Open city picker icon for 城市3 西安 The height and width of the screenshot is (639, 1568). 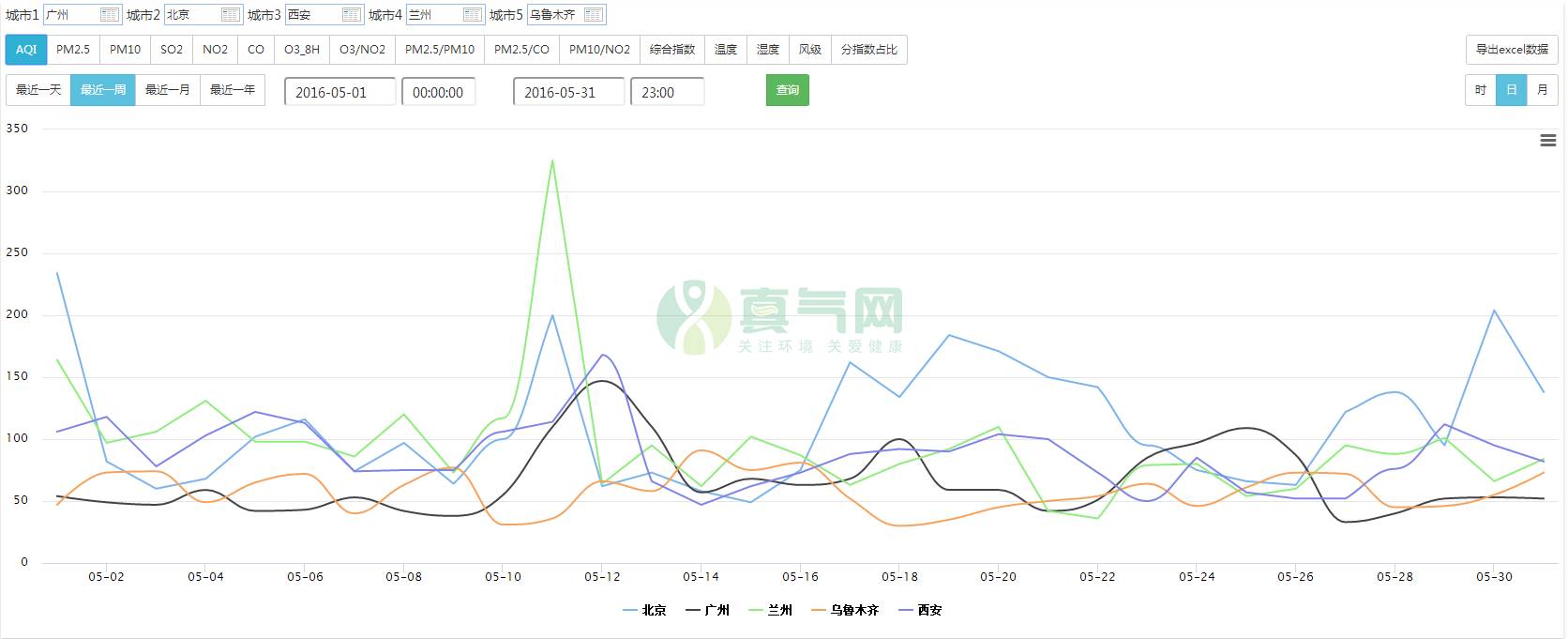click(352, 15)
